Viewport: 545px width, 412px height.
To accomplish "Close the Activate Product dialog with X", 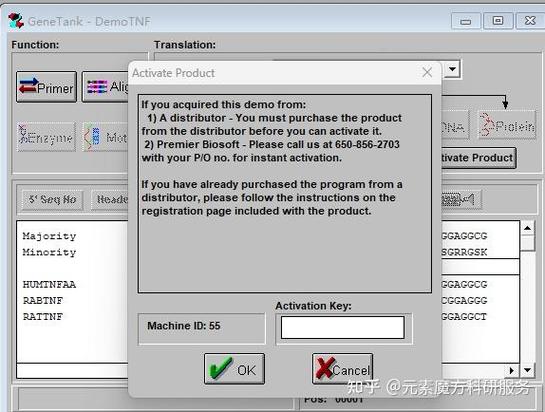I will (427, 72).
